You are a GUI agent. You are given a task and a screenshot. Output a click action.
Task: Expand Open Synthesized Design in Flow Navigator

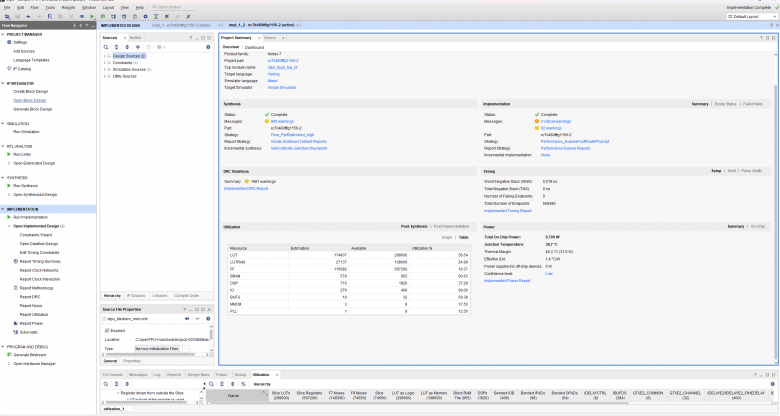coord(8,195)
